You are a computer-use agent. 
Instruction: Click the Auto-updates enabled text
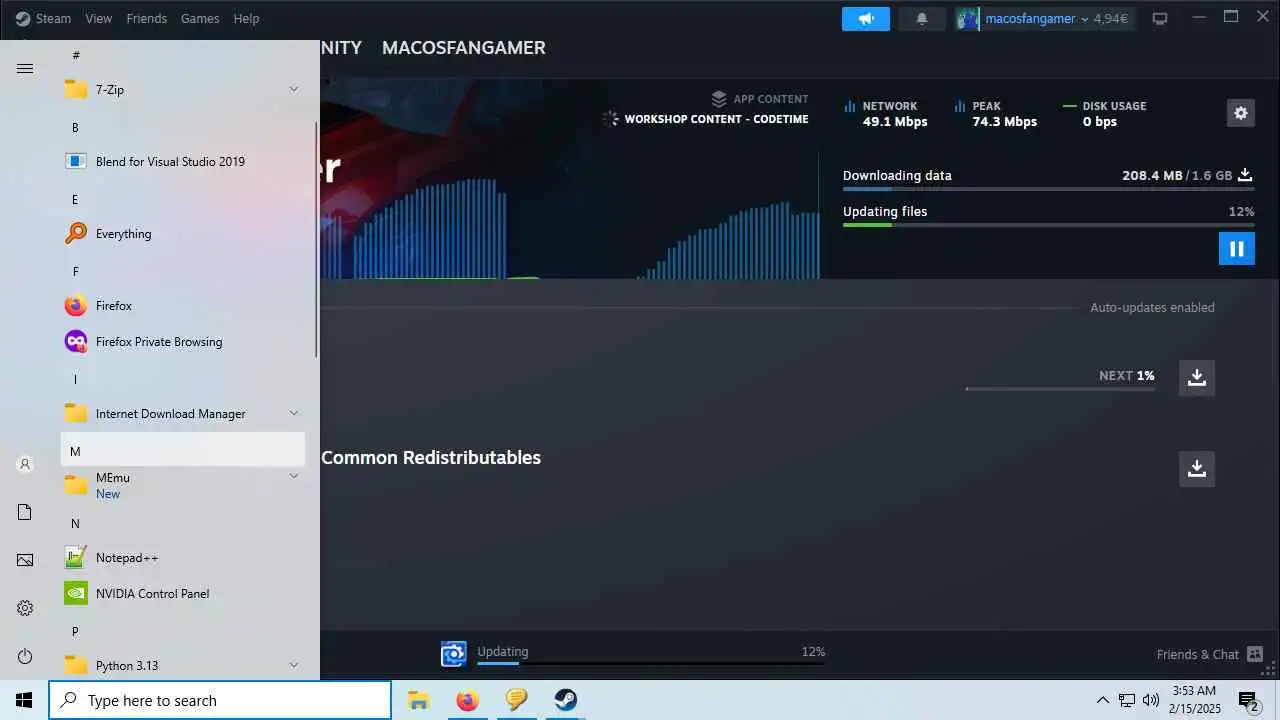tap(1152, 308)
